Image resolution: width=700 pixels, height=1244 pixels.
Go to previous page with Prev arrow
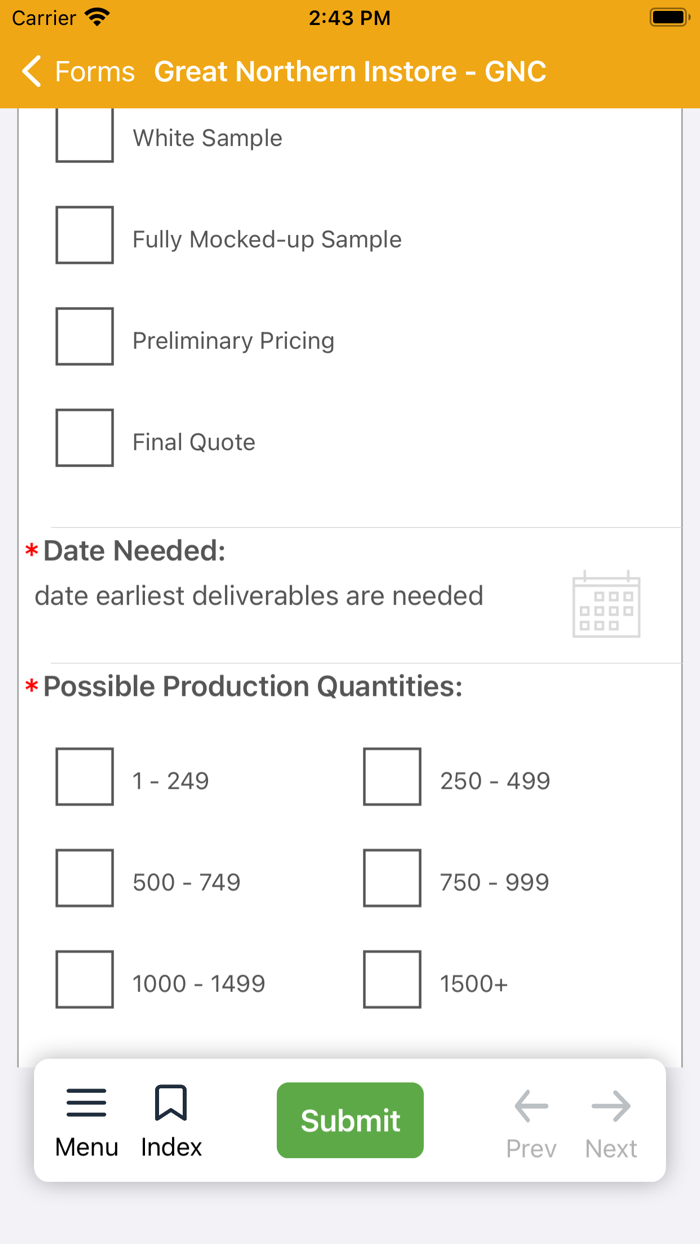coord(531,1106)
